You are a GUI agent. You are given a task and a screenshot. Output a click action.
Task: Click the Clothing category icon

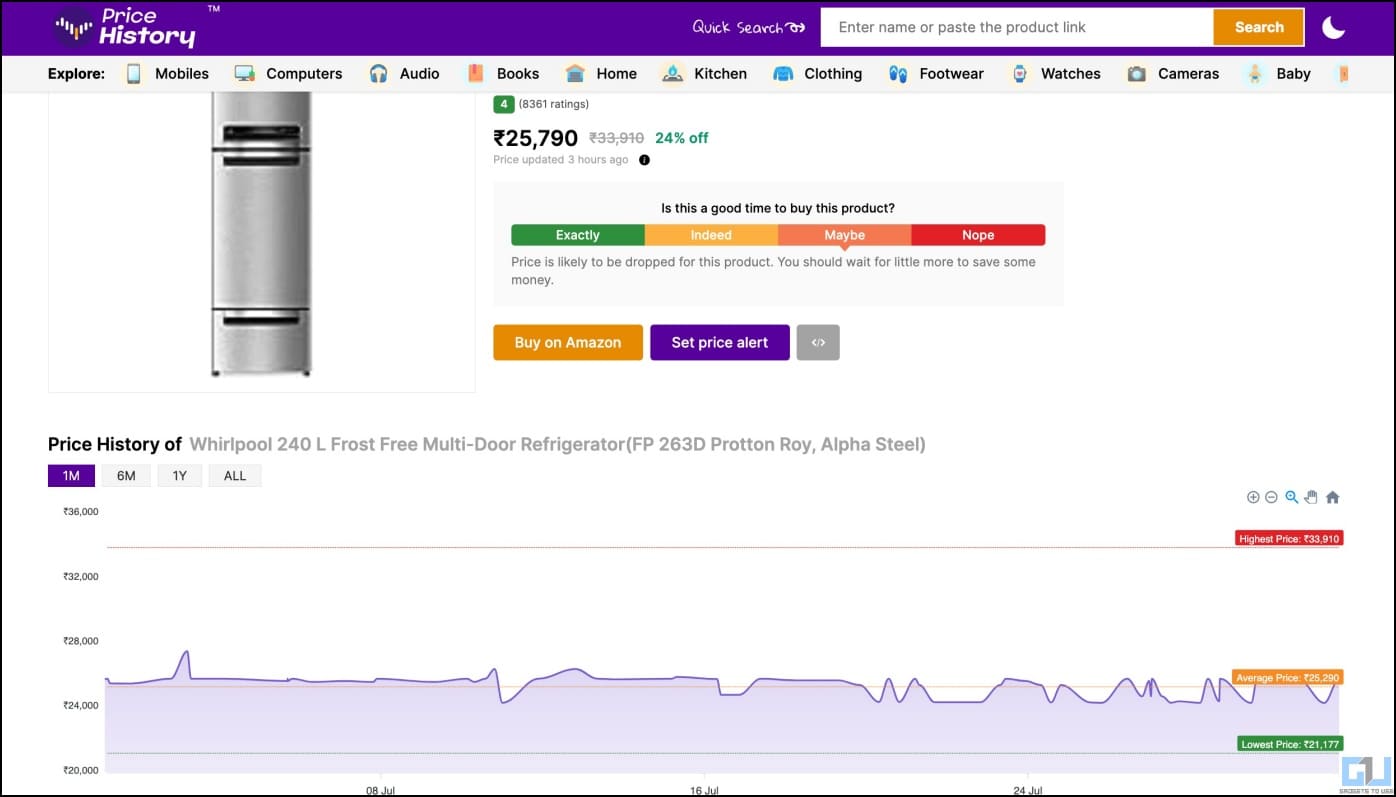click(x=783, y=74)
